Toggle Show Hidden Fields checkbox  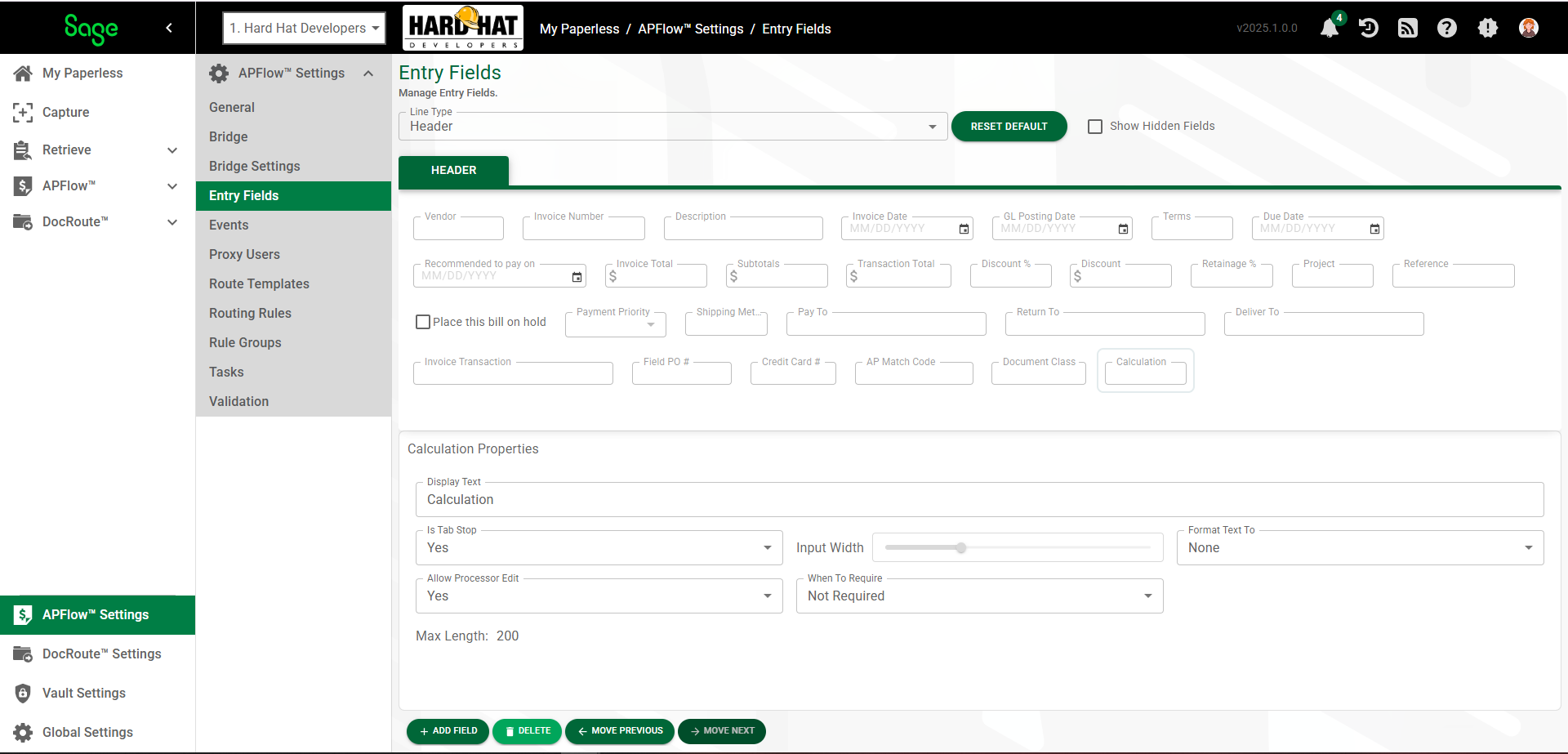[x=1095, y=126]
